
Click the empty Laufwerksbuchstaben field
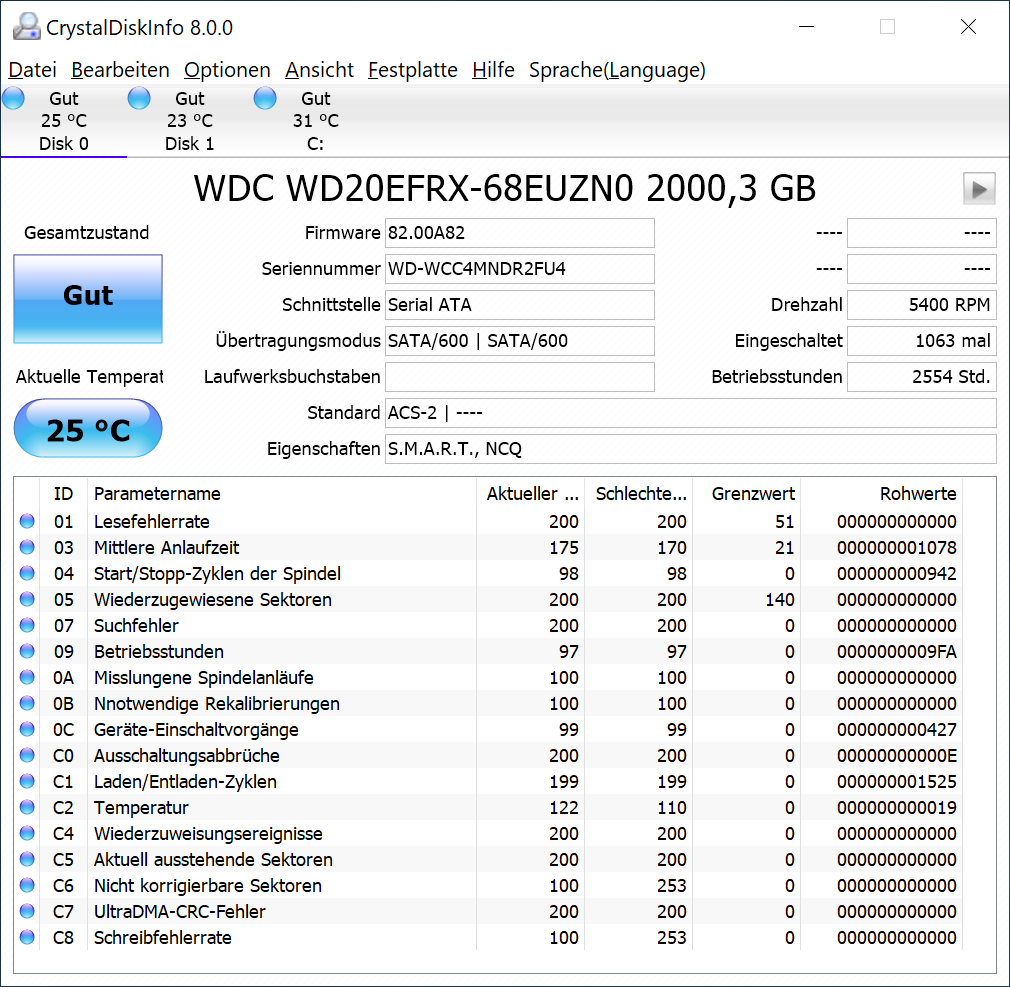[520, 377]
